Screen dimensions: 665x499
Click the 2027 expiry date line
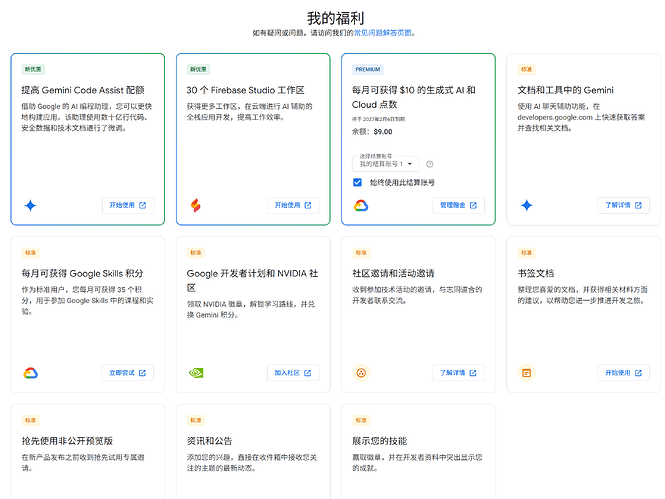coord(378,119)
